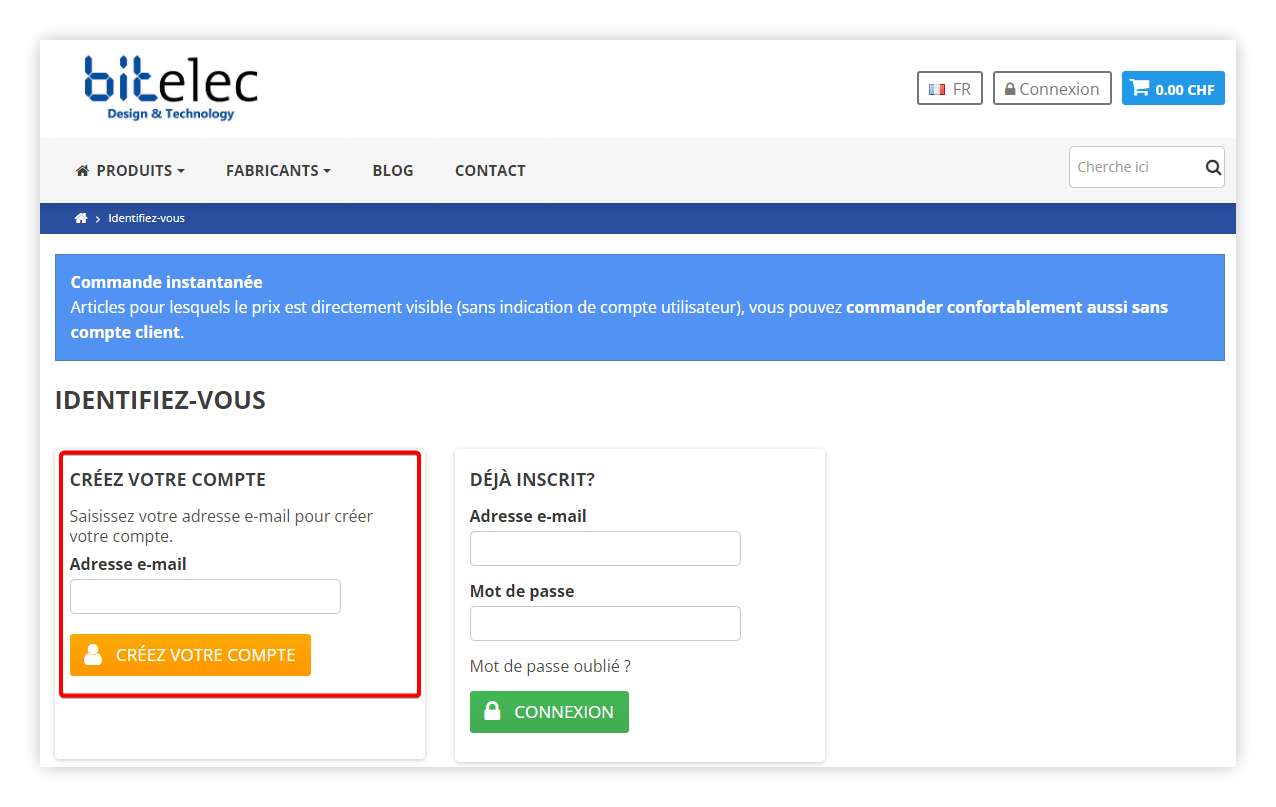Click the person icon on Créez votre compte
This screenshot has width=1276, height=807.
tap(92, 654)
